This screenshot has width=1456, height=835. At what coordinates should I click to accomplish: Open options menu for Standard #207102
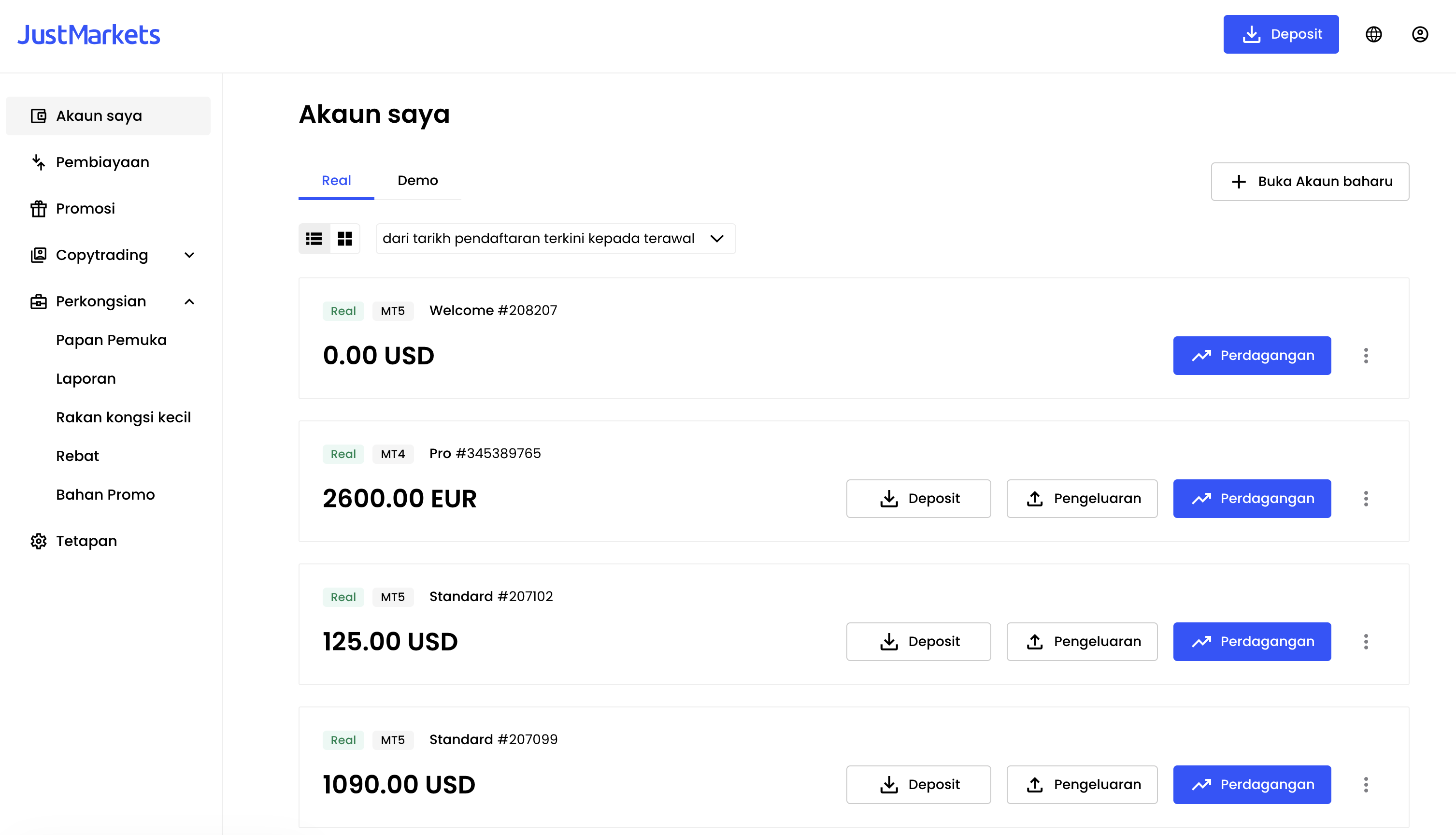tap(1366, 642)
